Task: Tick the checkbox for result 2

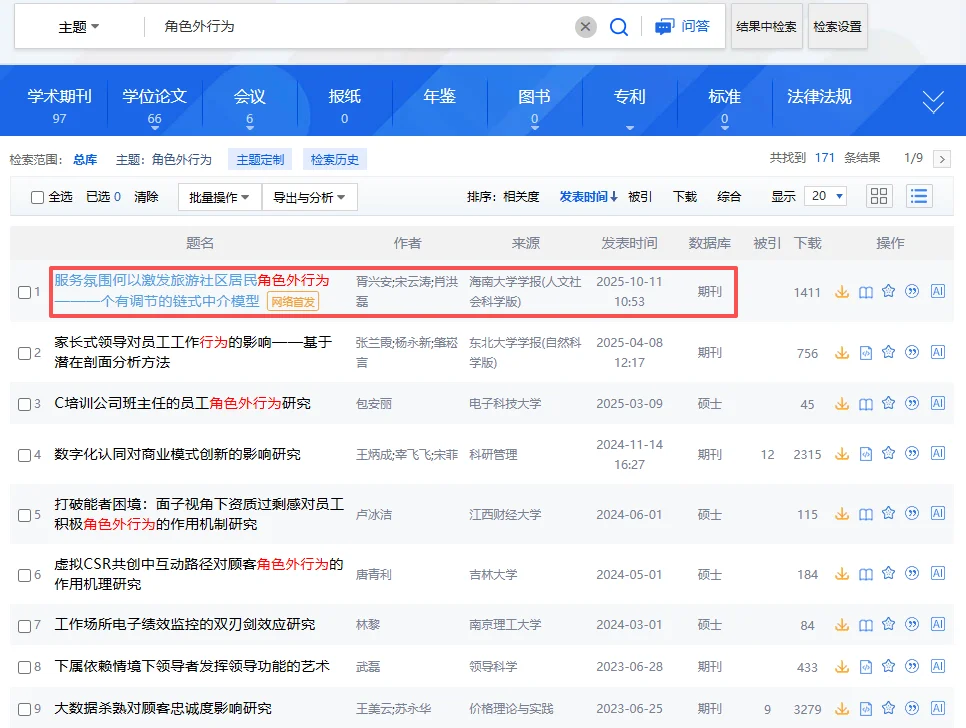Action: pos(25,353)
